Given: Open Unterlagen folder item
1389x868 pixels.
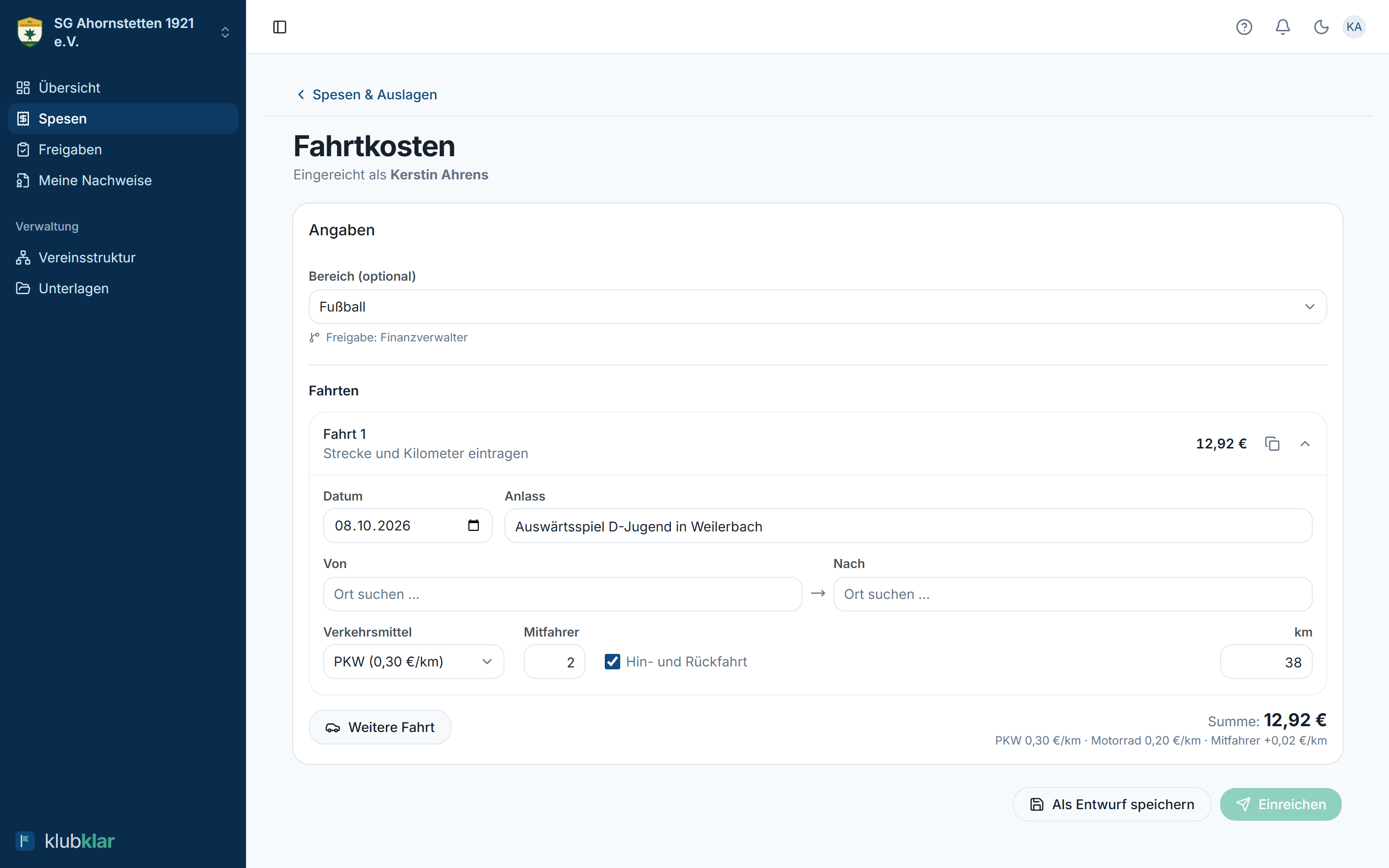Looking at the screenshot, I should (123, 289).
